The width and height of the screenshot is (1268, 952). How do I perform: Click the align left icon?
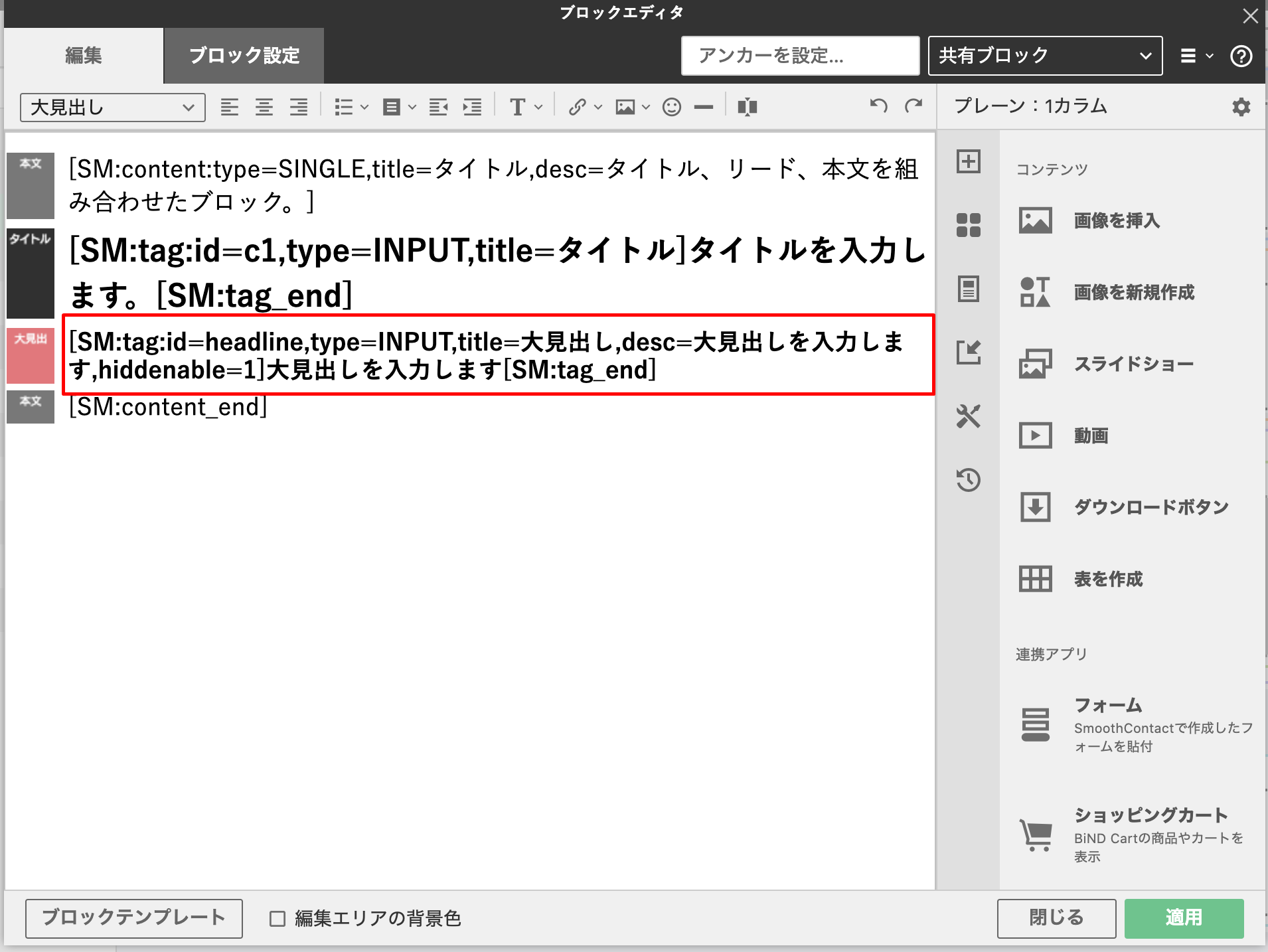(230, 107)
